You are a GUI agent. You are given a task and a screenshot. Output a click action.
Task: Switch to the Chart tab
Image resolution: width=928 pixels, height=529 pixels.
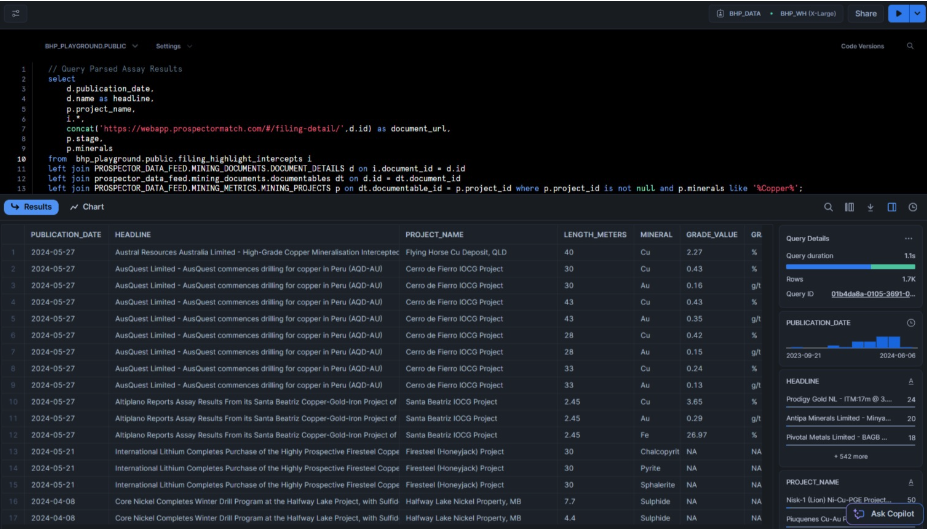87,207
